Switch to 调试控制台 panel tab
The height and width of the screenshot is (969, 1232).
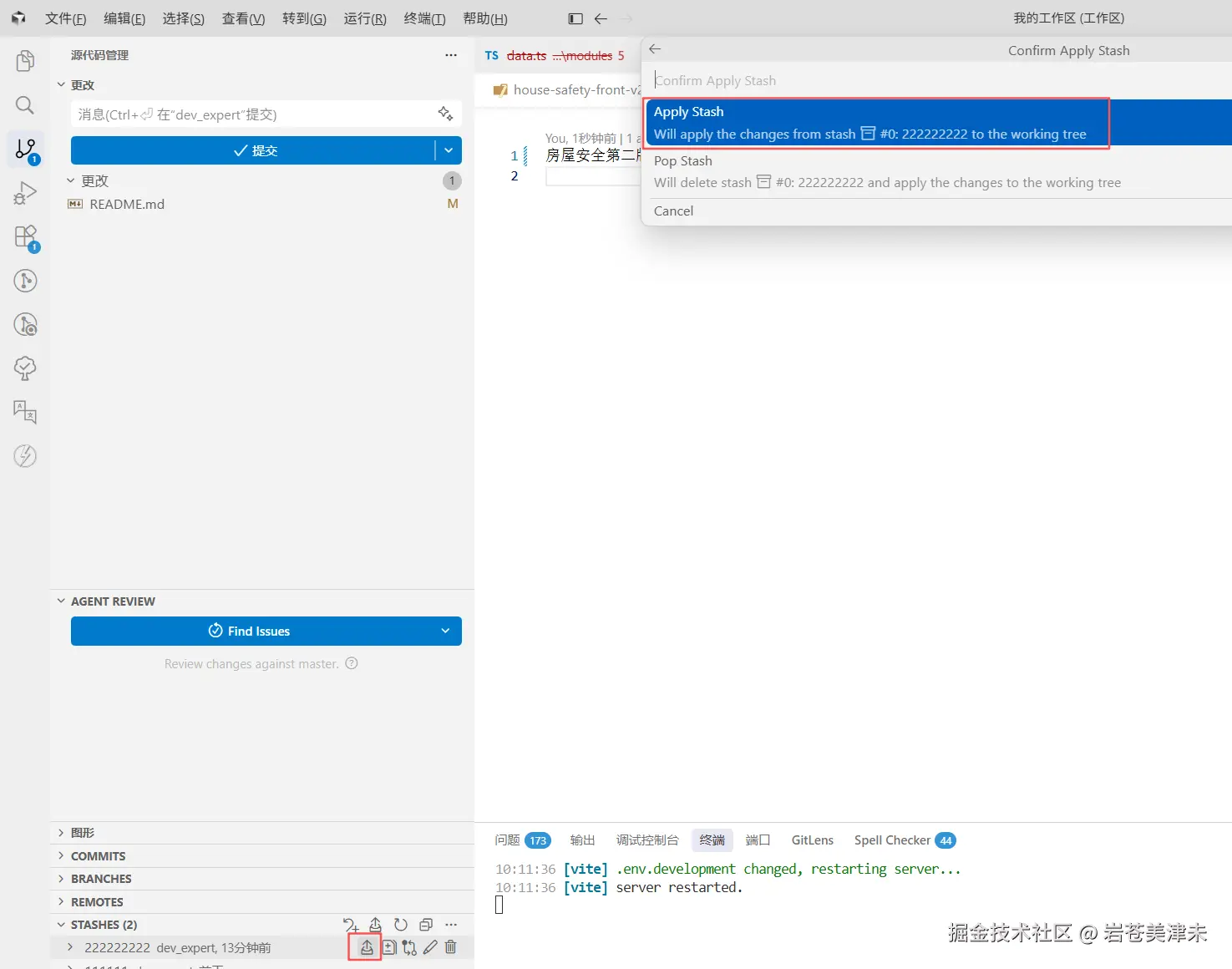coord(647,840)
